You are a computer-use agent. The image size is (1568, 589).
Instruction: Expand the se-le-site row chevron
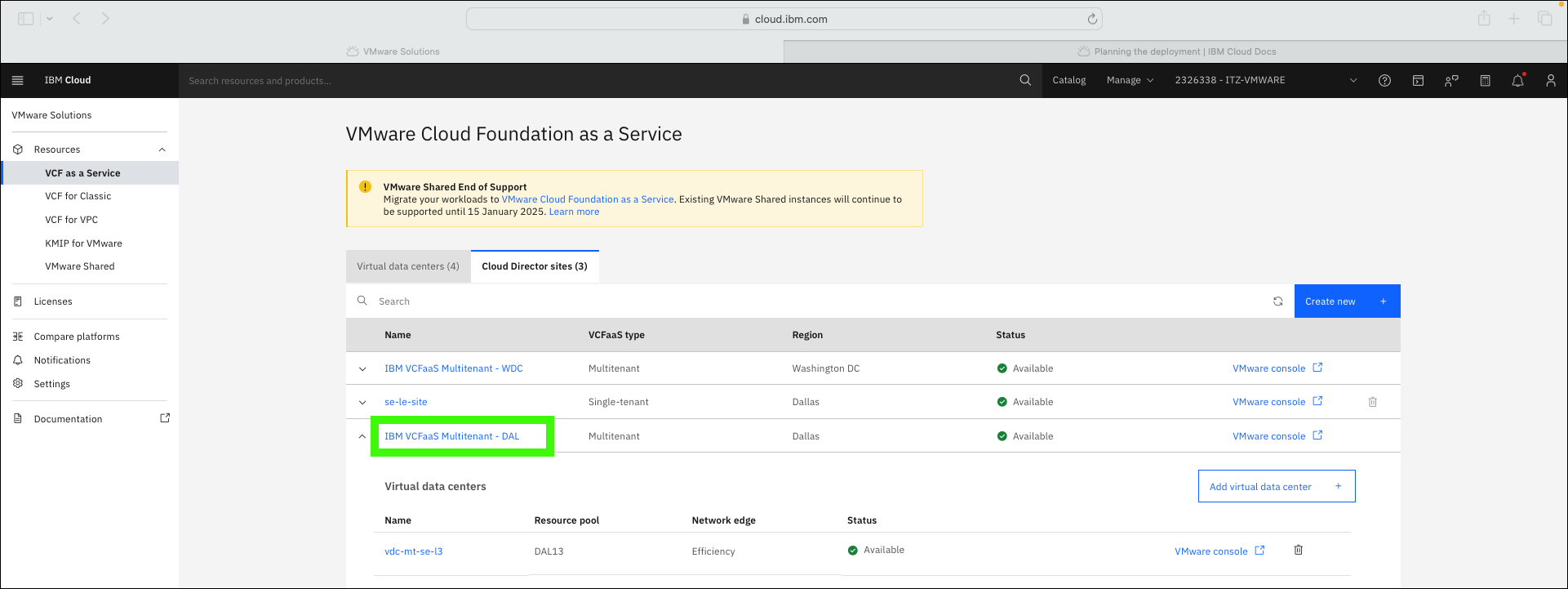tap(362, 402)
